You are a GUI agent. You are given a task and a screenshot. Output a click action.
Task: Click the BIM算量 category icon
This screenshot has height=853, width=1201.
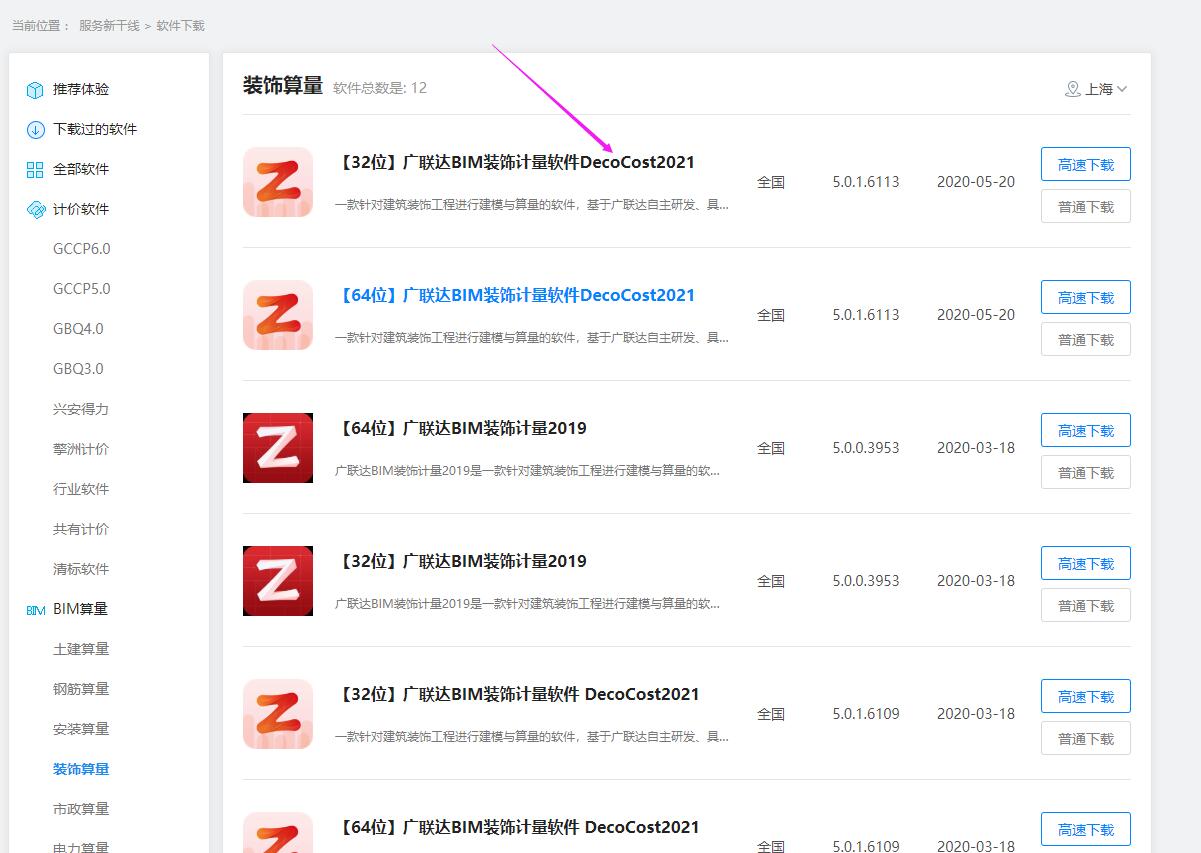pos(35,610)
